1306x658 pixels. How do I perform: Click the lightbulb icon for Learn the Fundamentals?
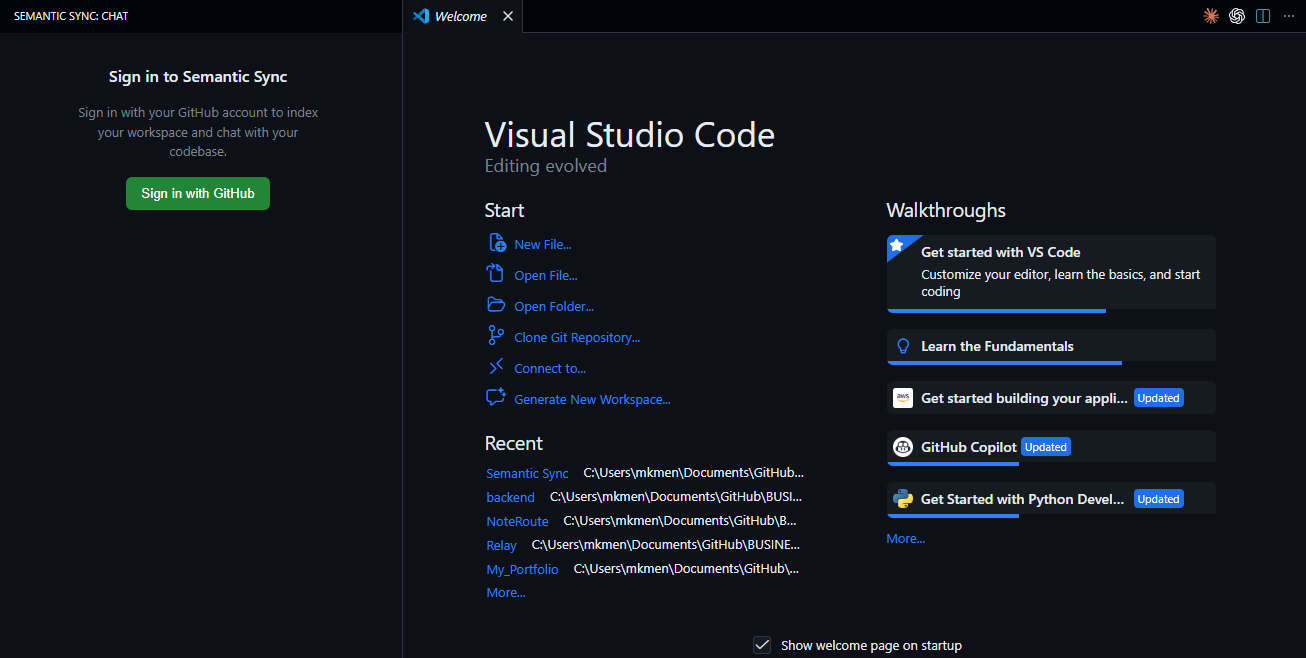[903, 346]
